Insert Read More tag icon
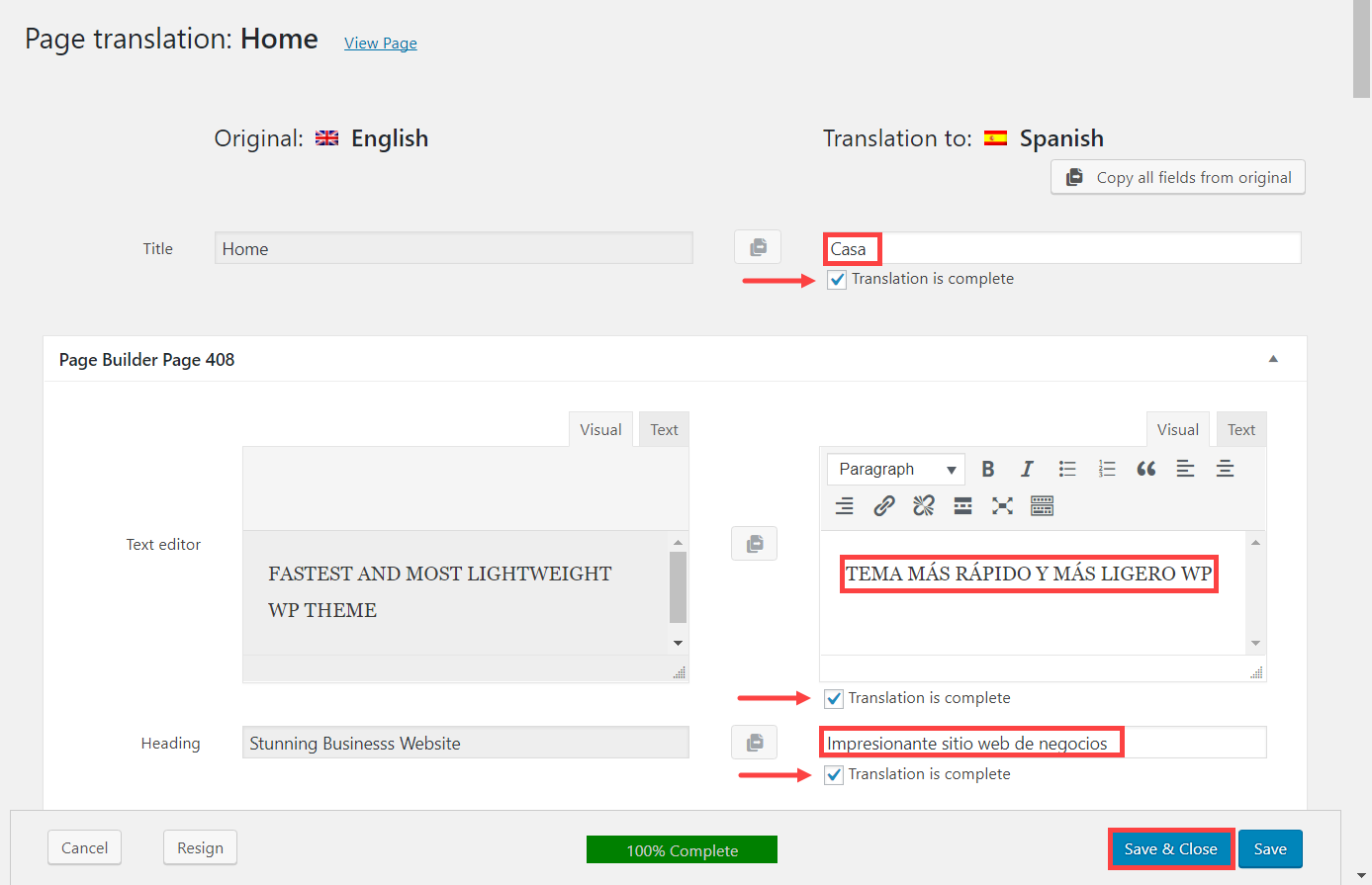The width and height of the screenshot is (1372, 885). click(962, 506)
